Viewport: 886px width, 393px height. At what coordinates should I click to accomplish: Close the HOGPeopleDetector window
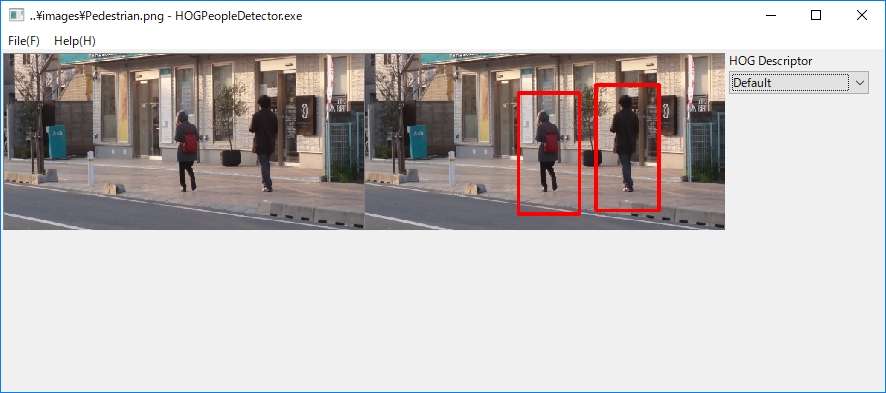coord(862,15)
